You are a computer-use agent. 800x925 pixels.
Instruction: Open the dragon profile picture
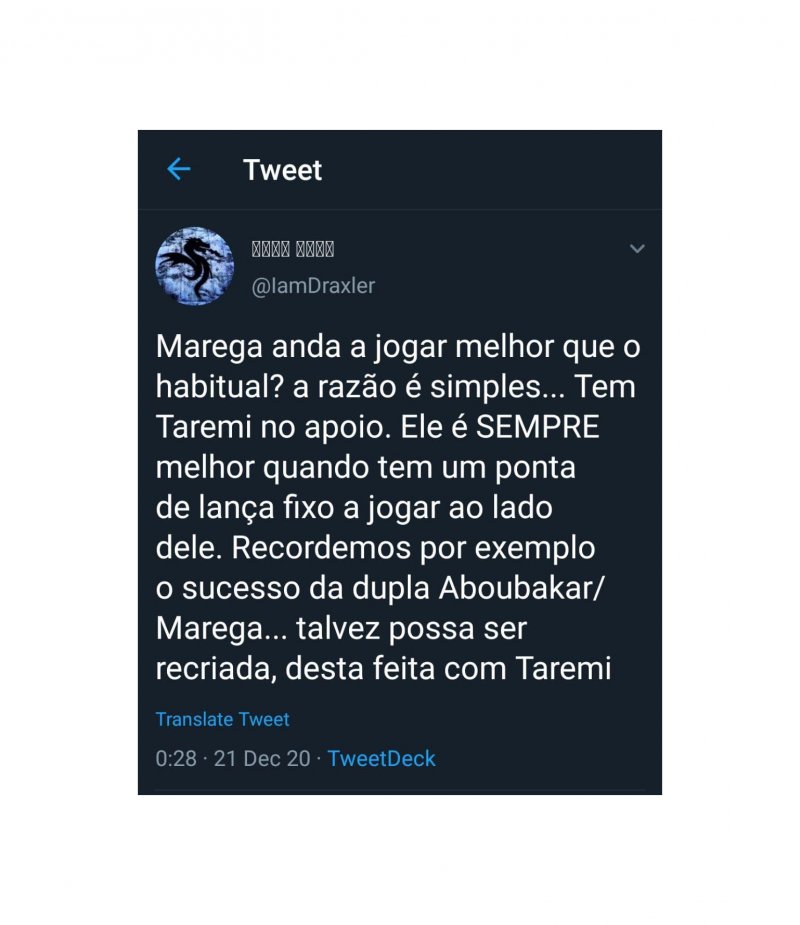tap(195, 266)
